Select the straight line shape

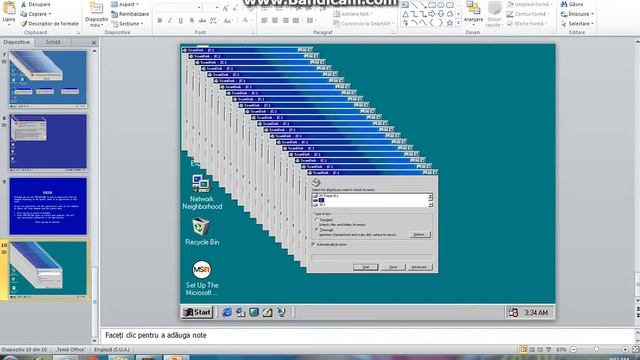pos(414,5)
